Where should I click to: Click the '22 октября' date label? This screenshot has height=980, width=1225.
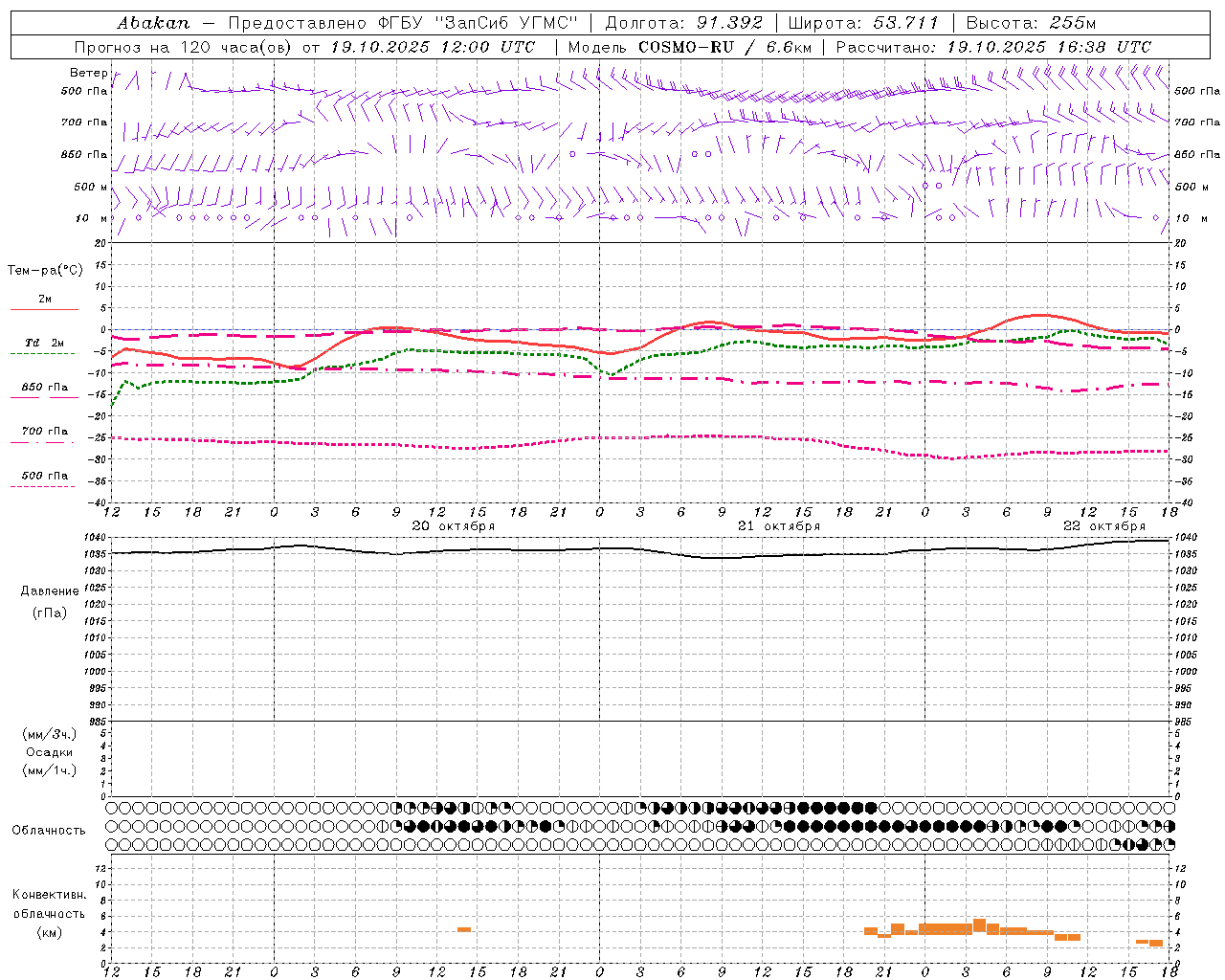tap(1104, 526)
